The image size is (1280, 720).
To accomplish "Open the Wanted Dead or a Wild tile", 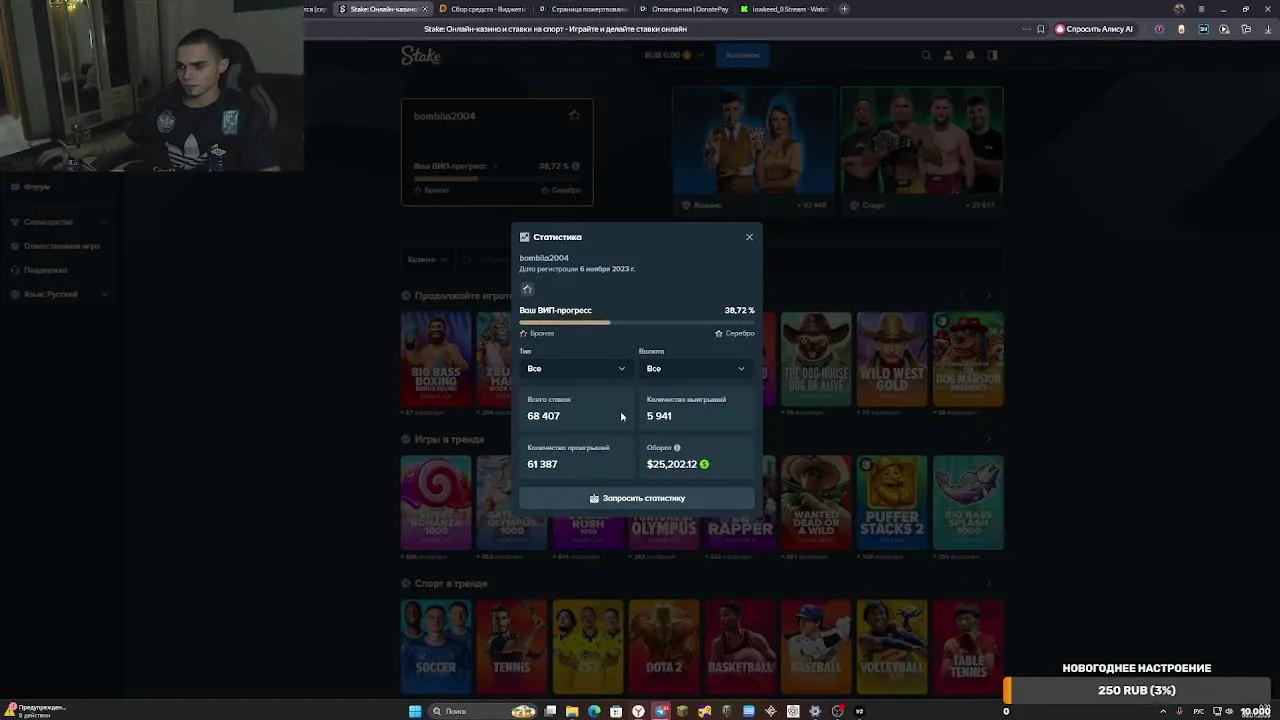I will pyautogui.click(x=816, y=503).
